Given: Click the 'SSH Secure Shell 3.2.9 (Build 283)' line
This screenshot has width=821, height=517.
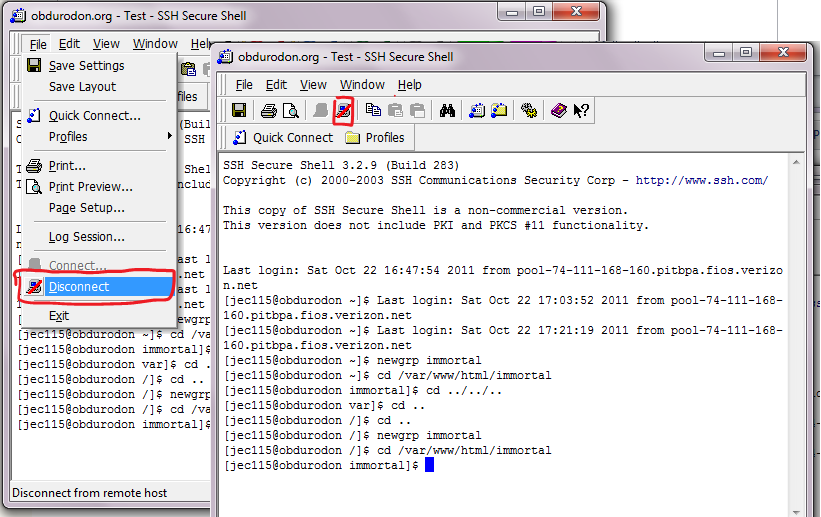Looking at the screenshot, I should [341, 165].
